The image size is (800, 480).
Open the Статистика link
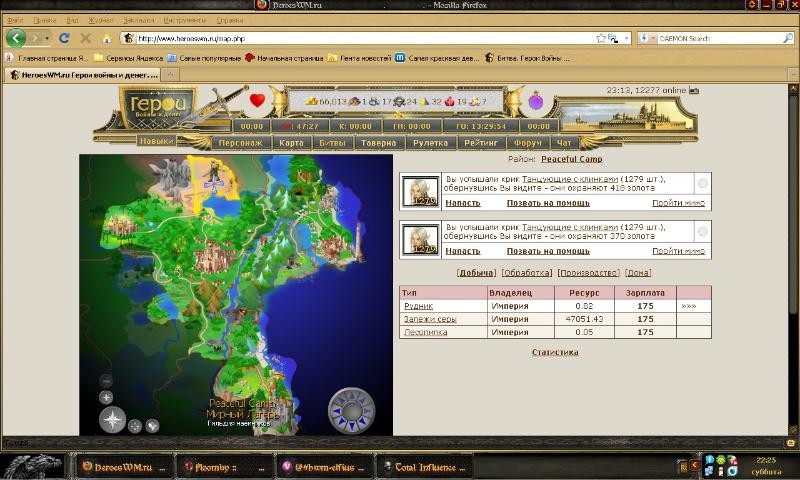[x=555, y=352]
